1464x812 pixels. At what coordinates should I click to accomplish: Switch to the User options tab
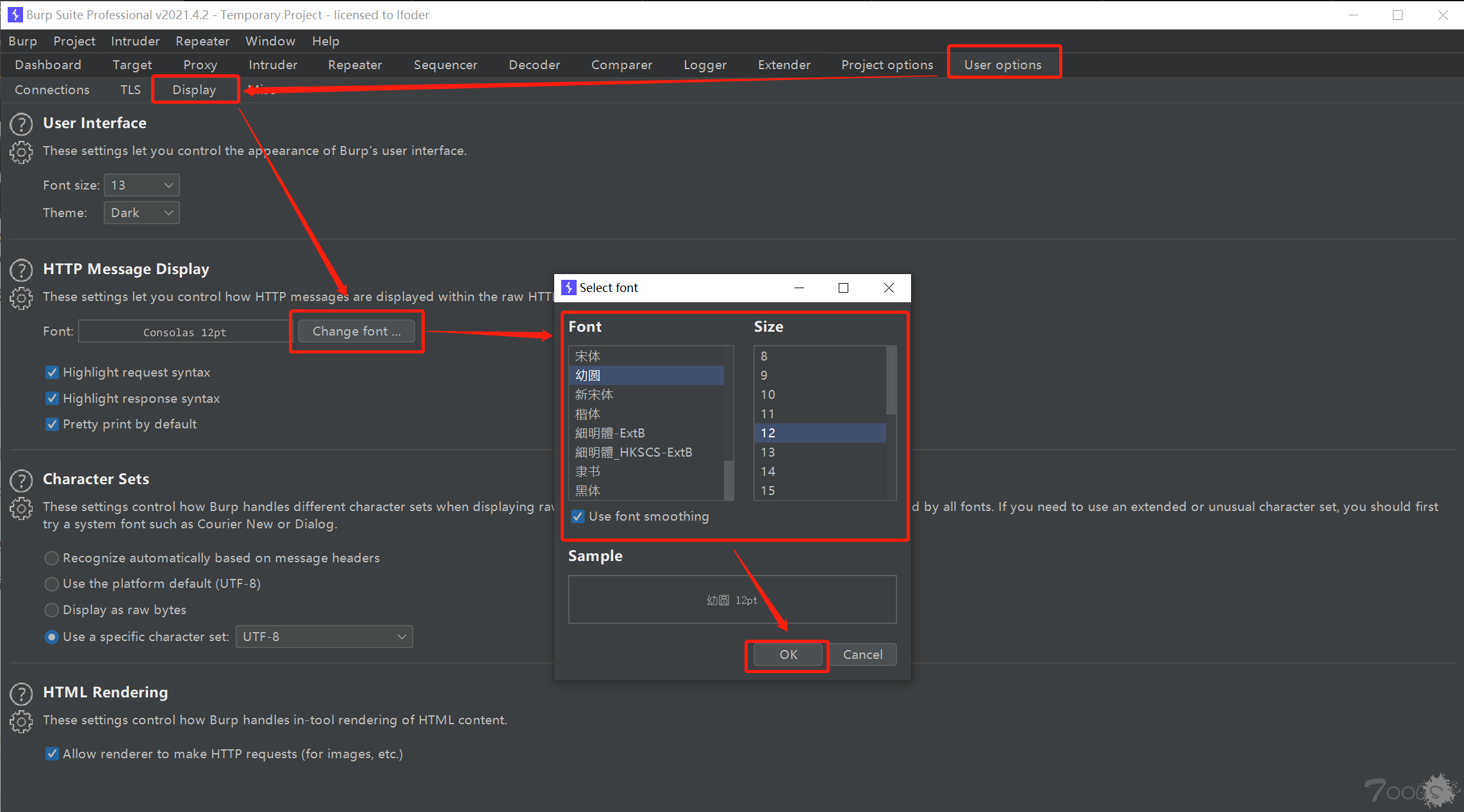point(1003,65)
